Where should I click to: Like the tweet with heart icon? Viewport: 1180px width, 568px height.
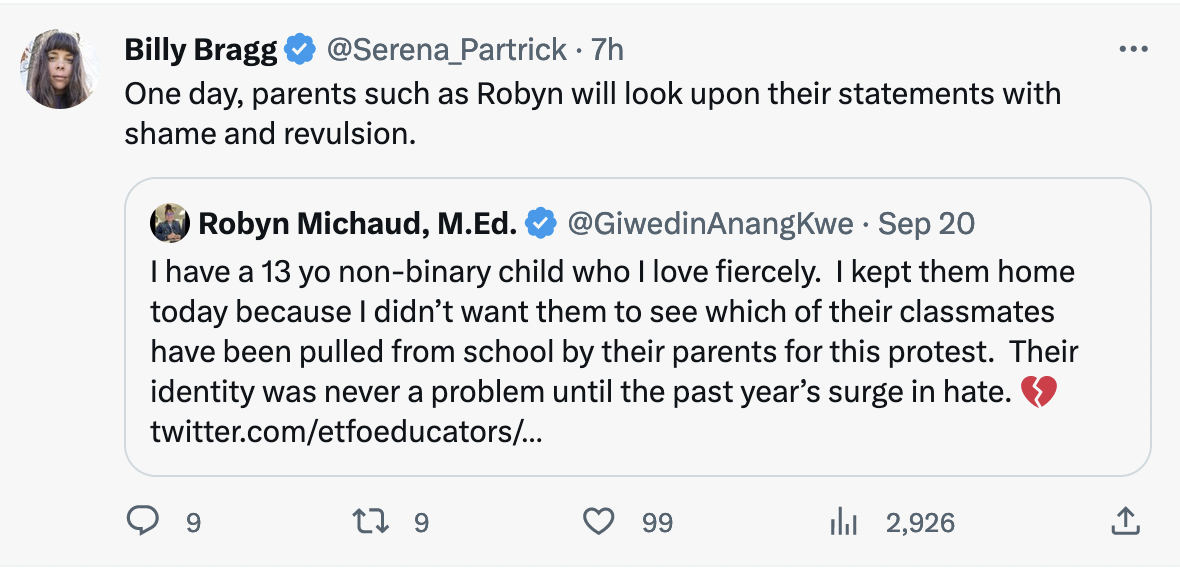coord(598,521)
